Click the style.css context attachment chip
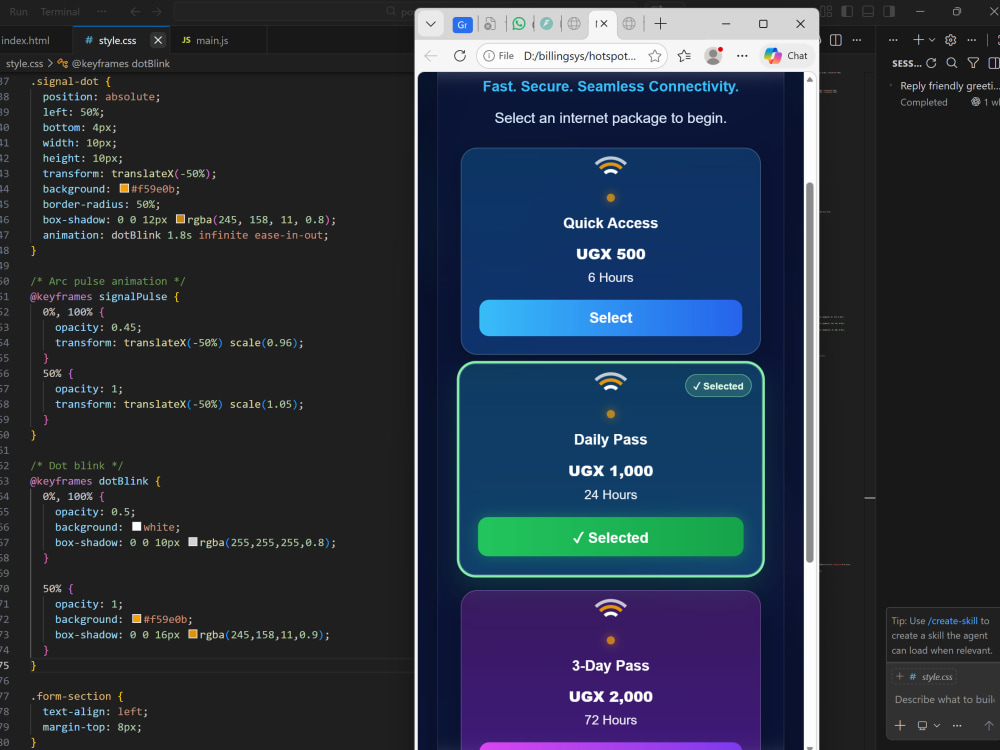This screenshot has height=750, width=1000. coord(924,677)
